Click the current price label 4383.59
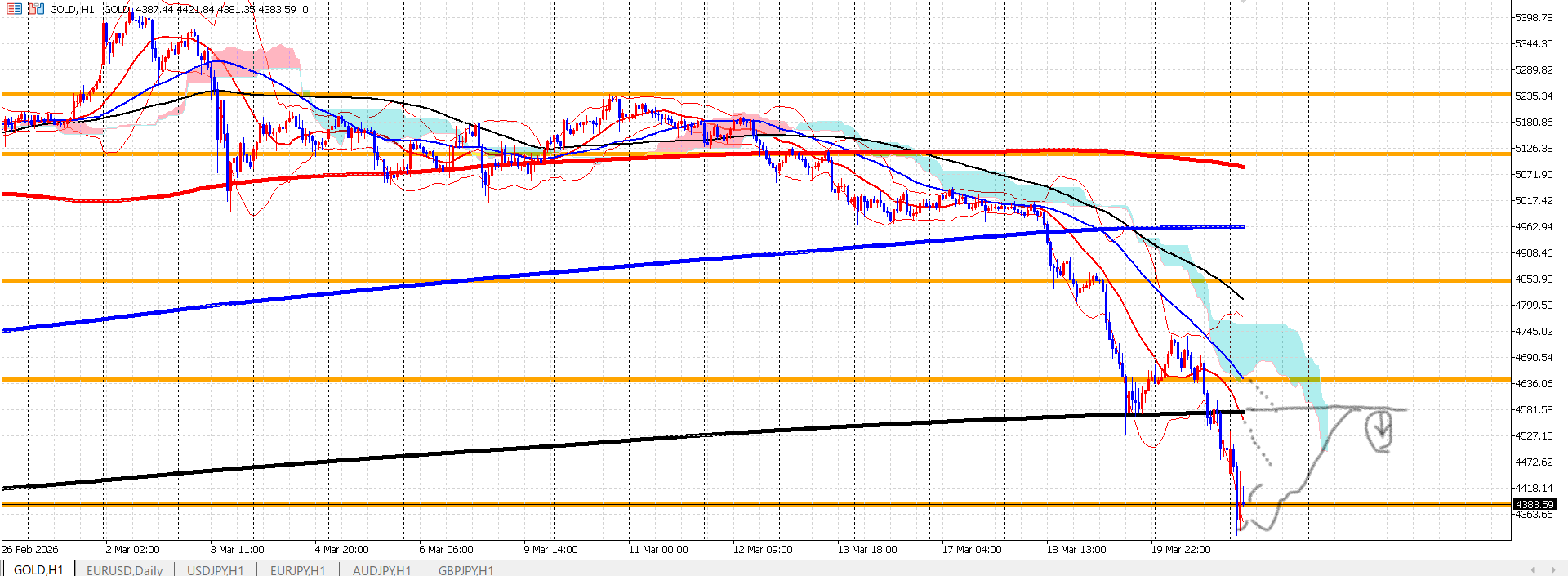 (x=1535, y=504)
